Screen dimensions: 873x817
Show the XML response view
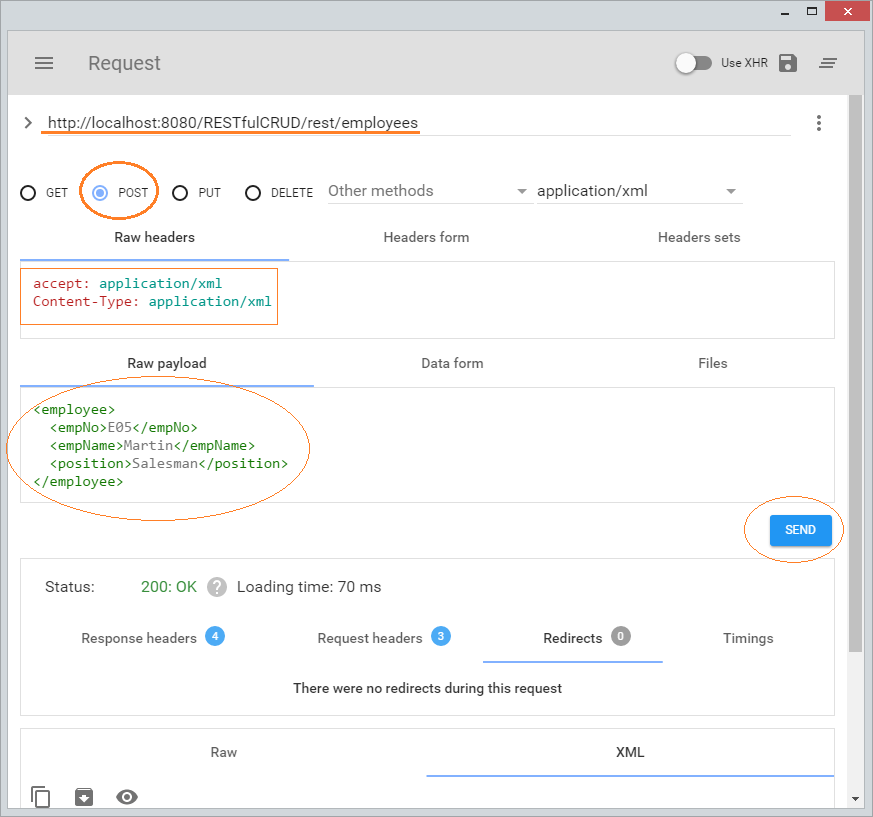(630, 752)
